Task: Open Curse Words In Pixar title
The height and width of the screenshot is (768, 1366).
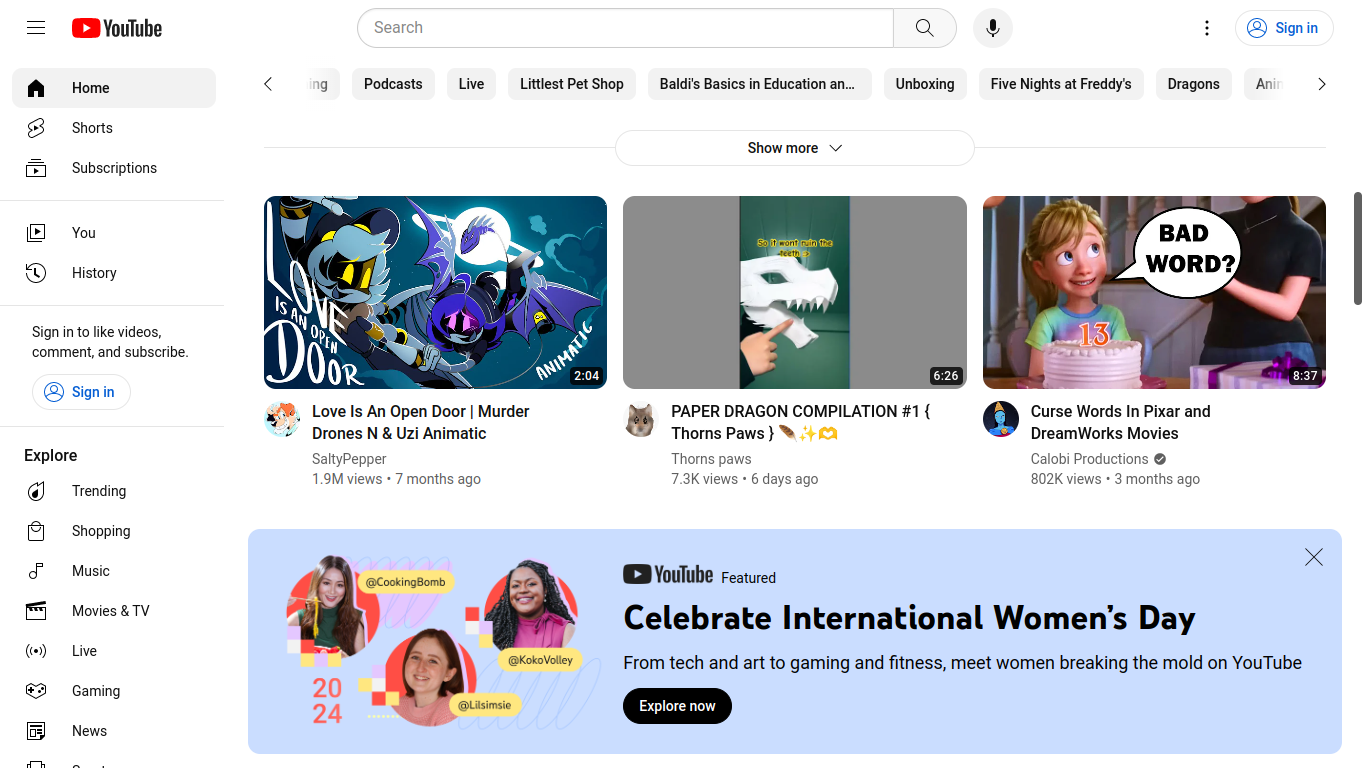Action: pos(1121,422)
